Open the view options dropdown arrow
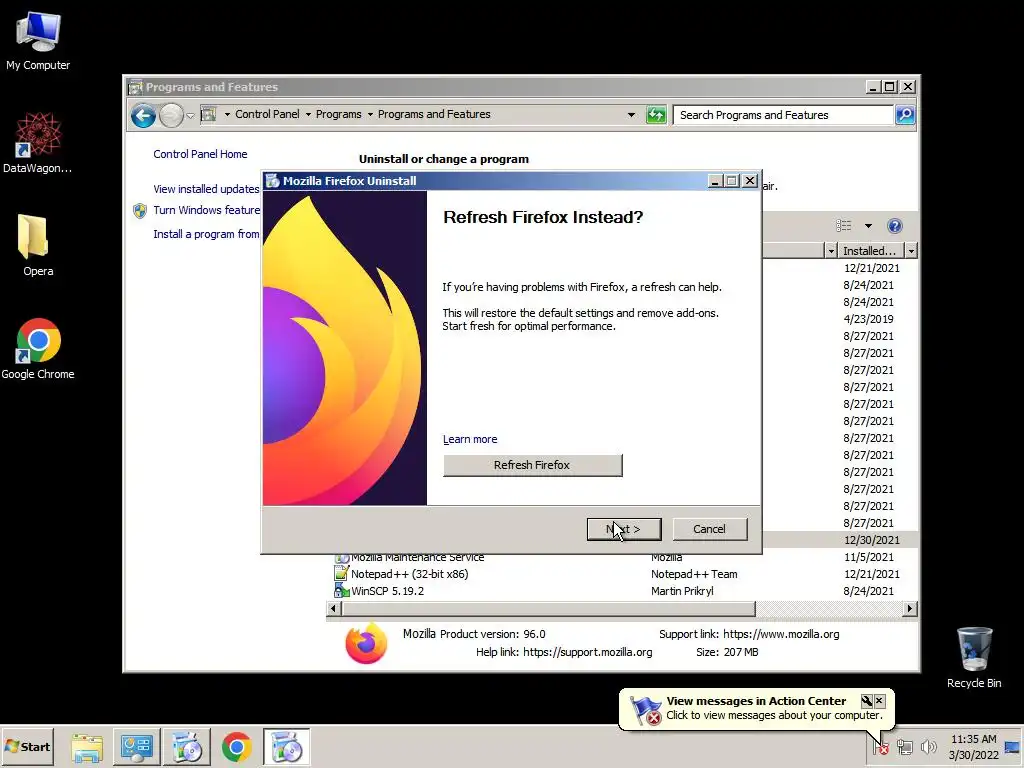The image size is (1024, 768). click(868, 226)
